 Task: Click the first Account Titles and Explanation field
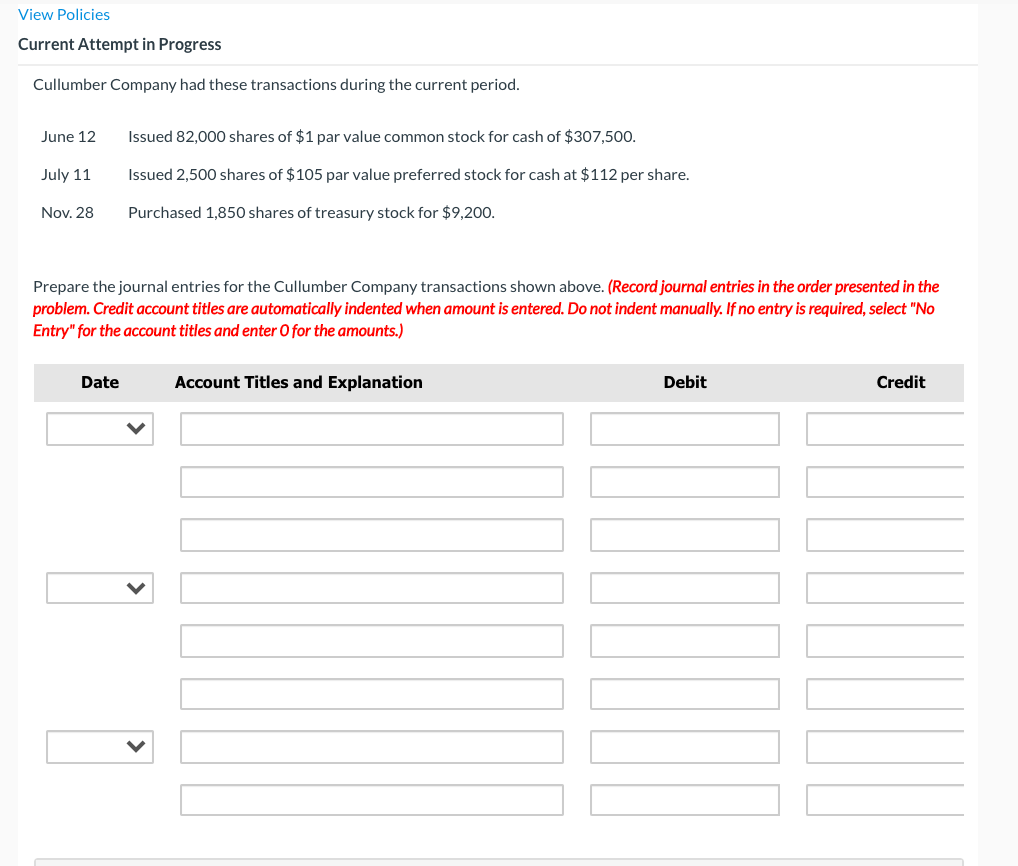point(371,428)
